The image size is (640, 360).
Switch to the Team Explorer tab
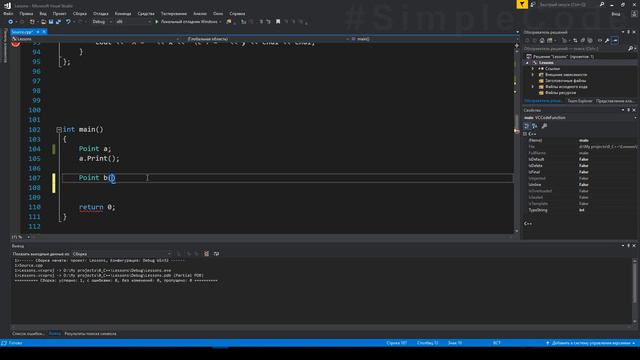point(580,101)
